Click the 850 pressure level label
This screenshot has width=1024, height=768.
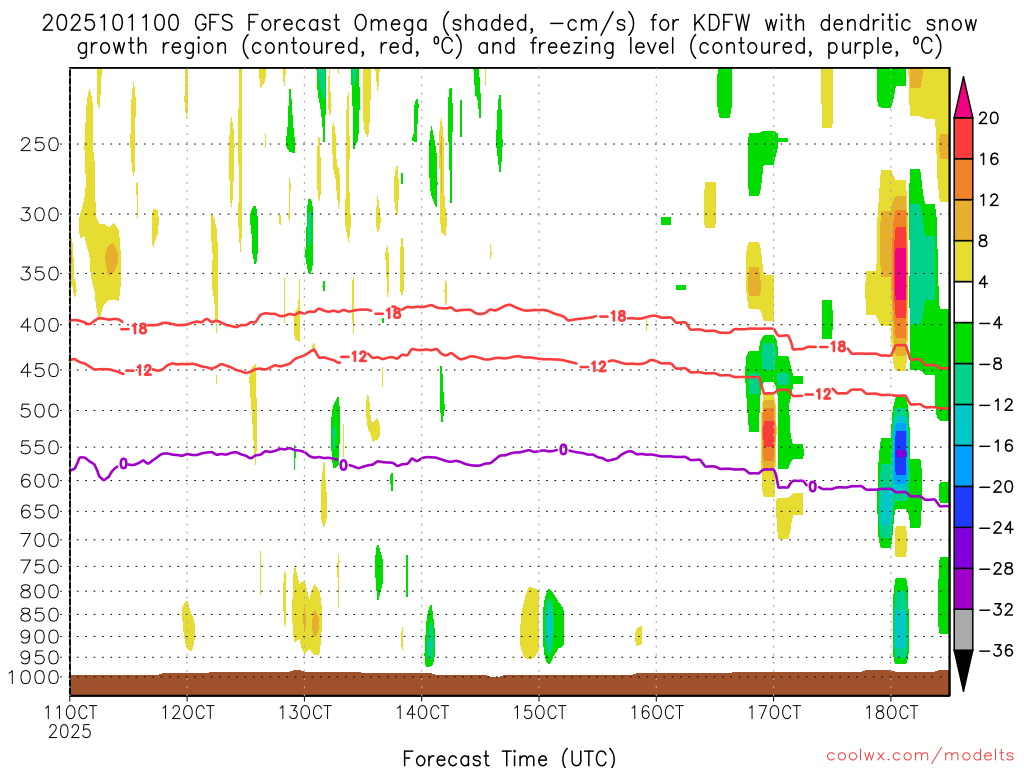pos(40,615)
